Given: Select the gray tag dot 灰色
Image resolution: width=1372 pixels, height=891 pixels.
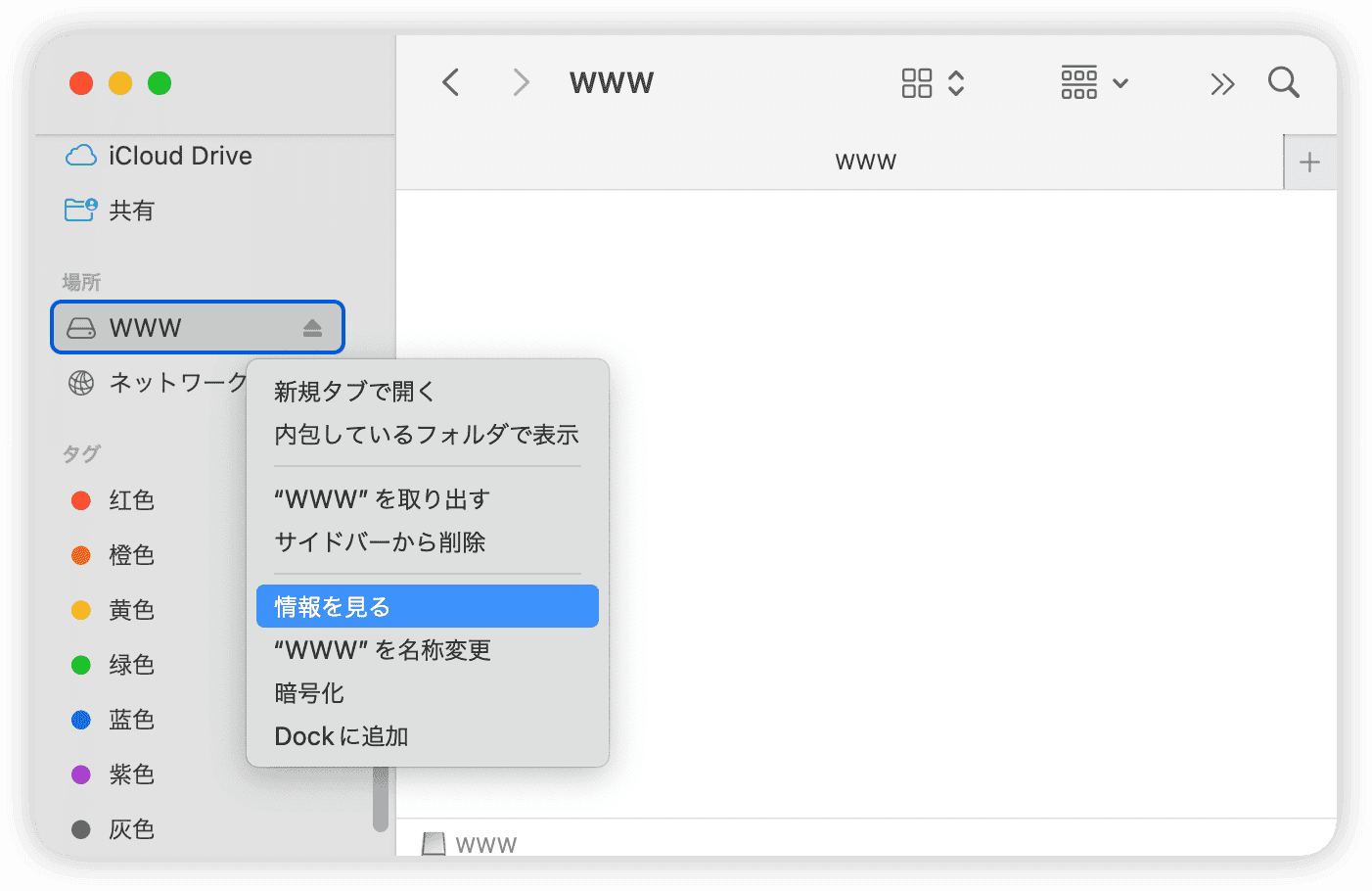Looking at the screenshot, I should tap(81, 829).
